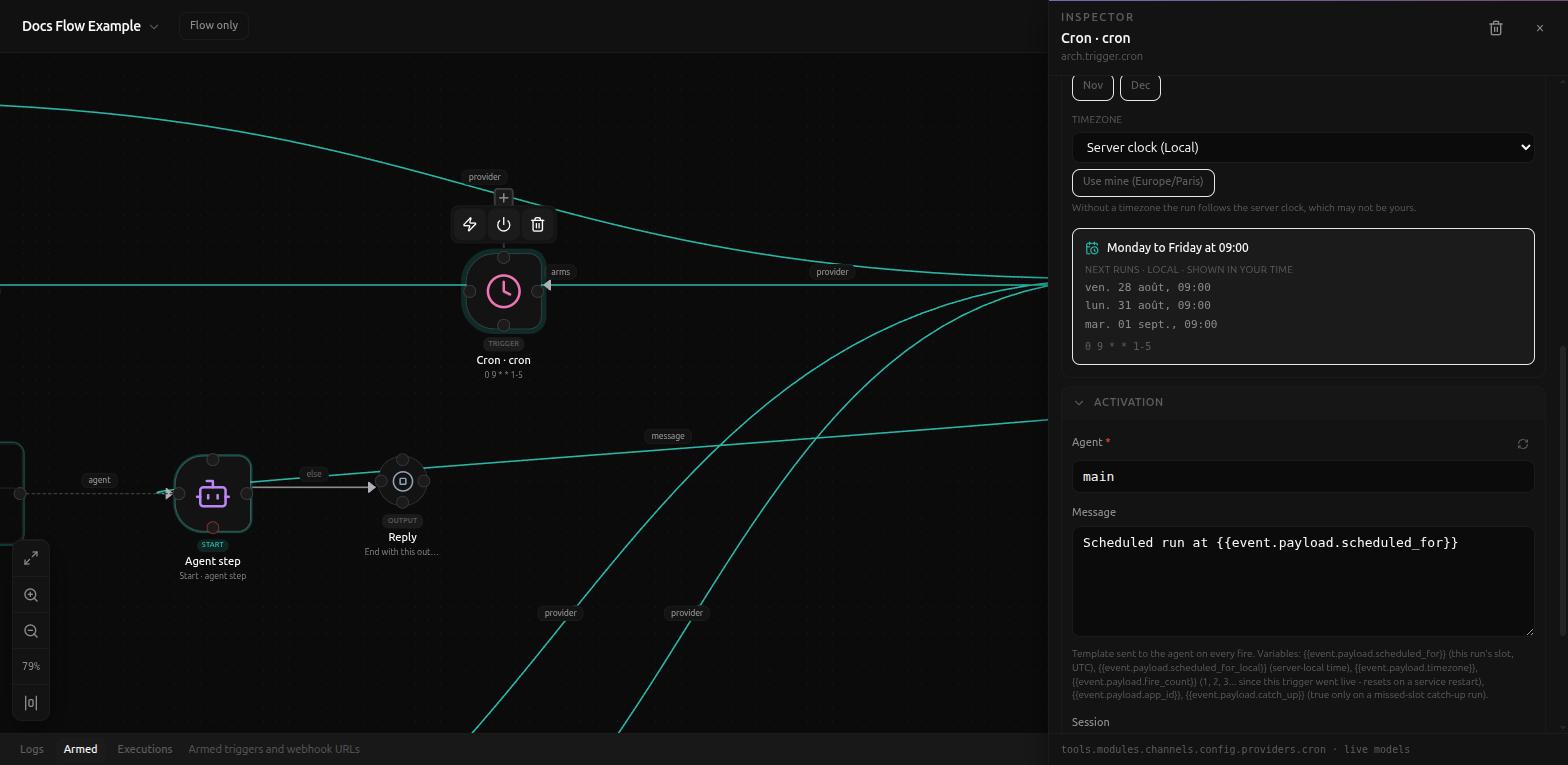This screenshot has width=1568, height=765.
Task: Zoom in on the canvas
Action: click(31, 595)
